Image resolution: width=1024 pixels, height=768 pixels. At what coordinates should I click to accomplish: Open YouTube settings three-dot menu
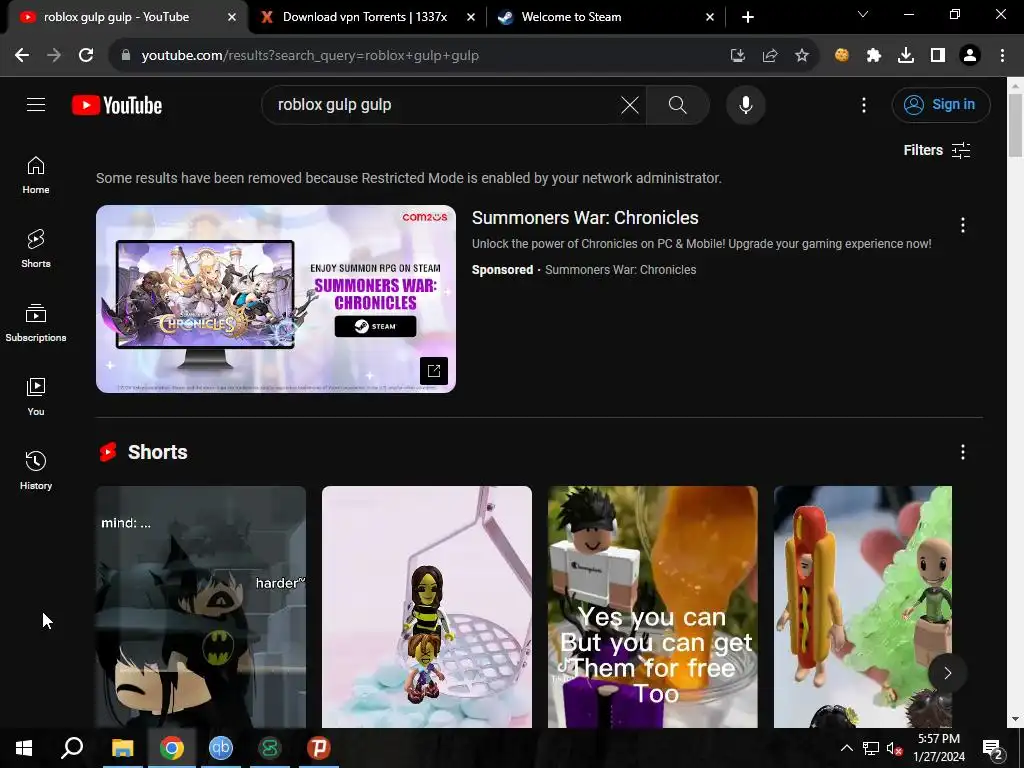pos(863,104)
